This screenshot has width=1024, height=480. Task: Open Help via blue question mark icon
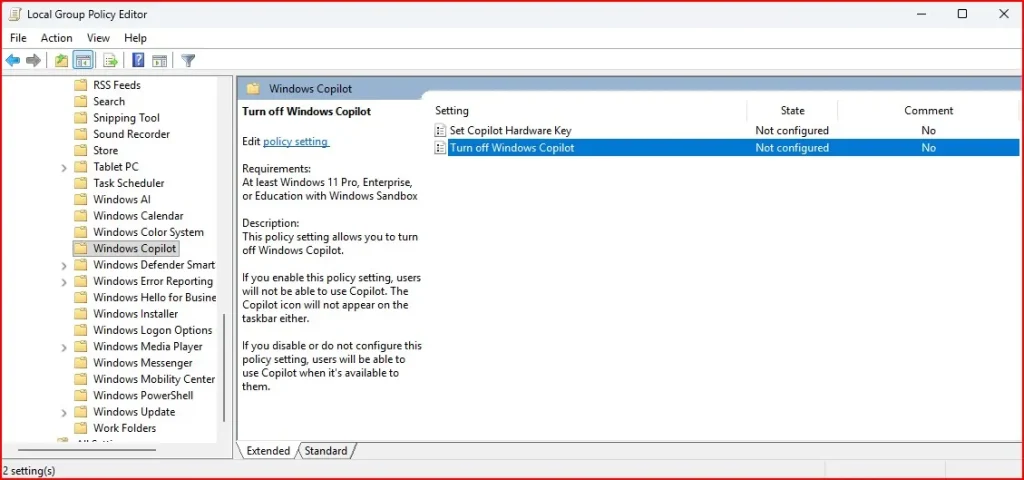138,61
